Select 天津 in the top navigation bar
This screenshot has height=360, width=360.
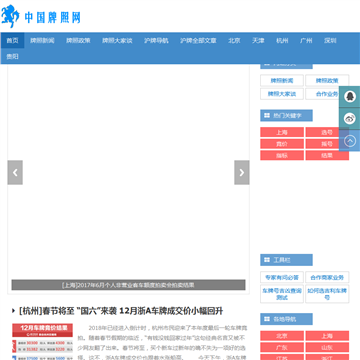tap(258, 41)
